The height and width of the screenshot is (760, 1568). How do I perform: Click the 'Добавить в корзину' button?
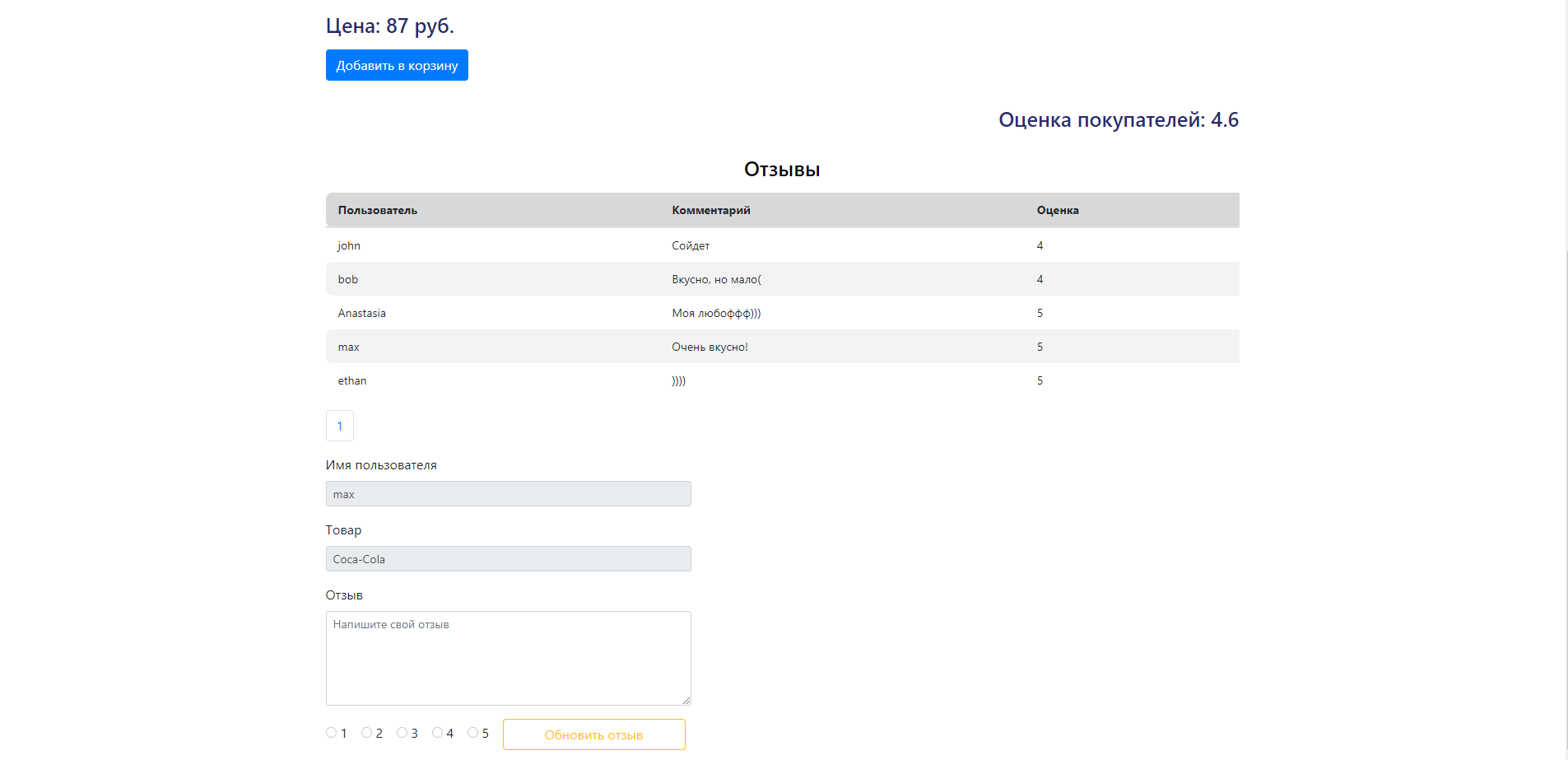(x=397, y=65)
